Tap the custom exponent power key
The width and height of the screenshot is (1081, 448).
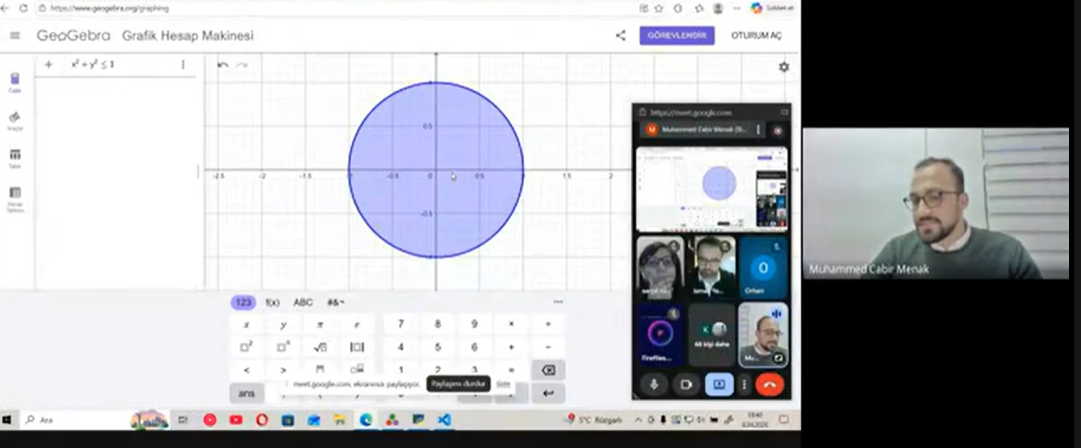(283, 347)
